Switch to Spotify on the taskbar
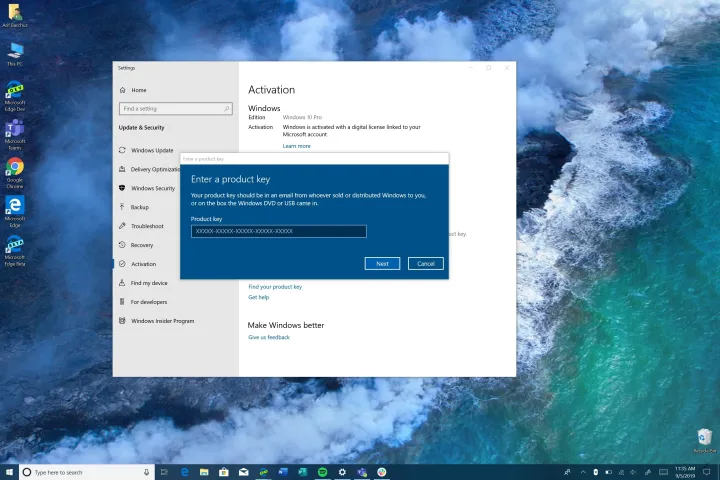 (x=322, y=472)
